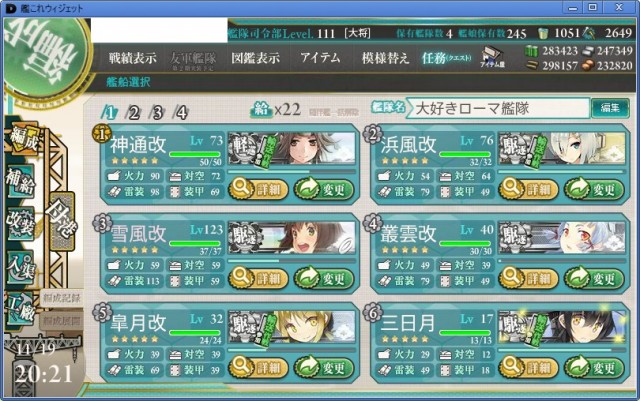Click 変更 button for 三日月
The height and width of the screenshot is (401, 640).
[x=594, y=368]
